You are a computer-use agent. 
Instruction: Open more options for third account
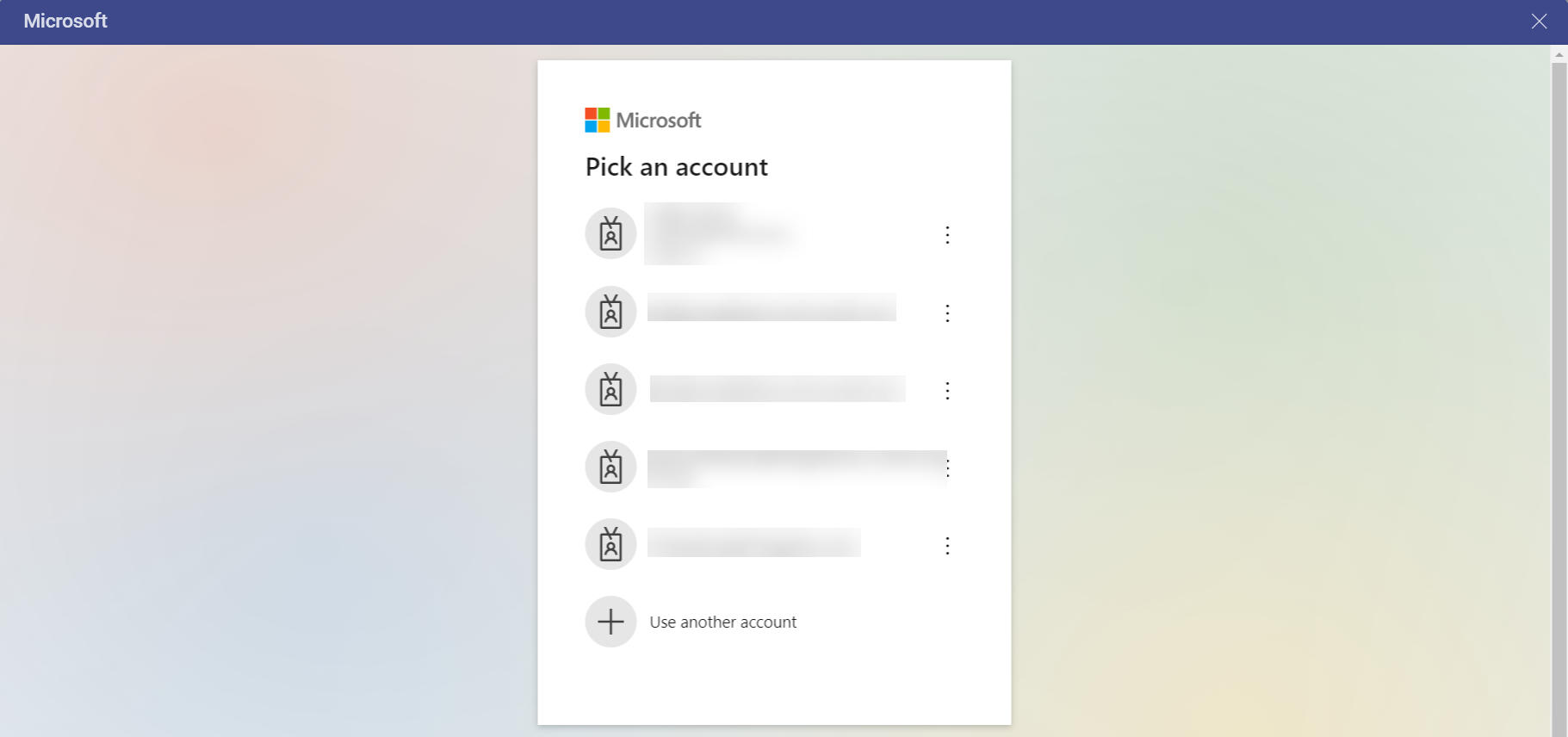click(947, 391)
